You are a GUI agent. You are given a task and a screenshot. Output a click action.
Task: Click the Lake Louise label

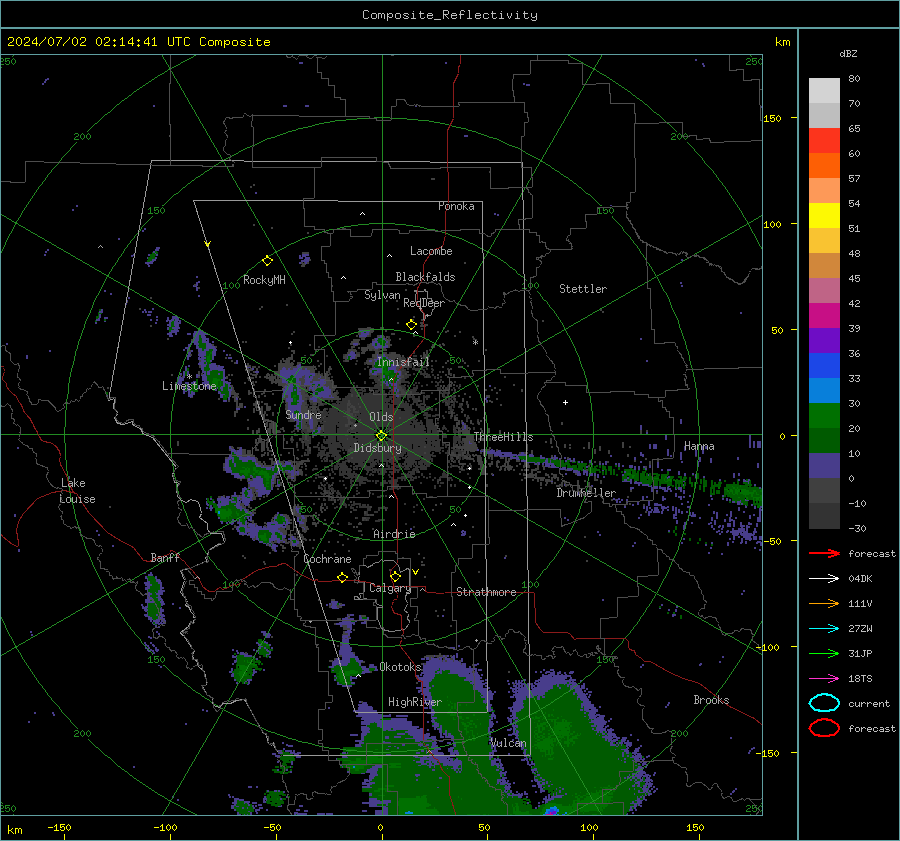click(77, 491)
